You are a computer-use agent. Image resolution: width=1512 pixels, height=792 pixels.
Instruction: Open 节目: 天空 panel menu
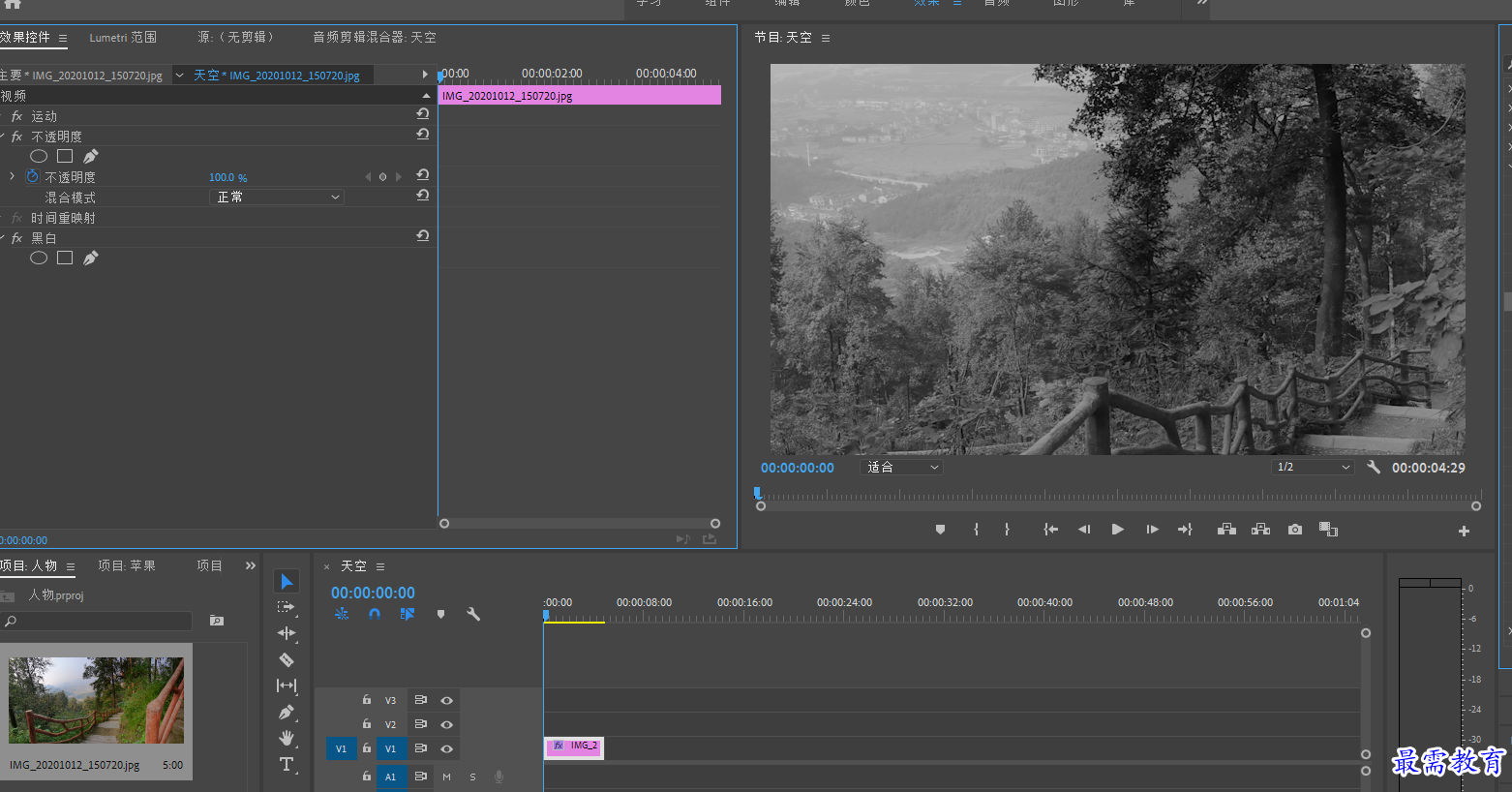tap(826, 38)
